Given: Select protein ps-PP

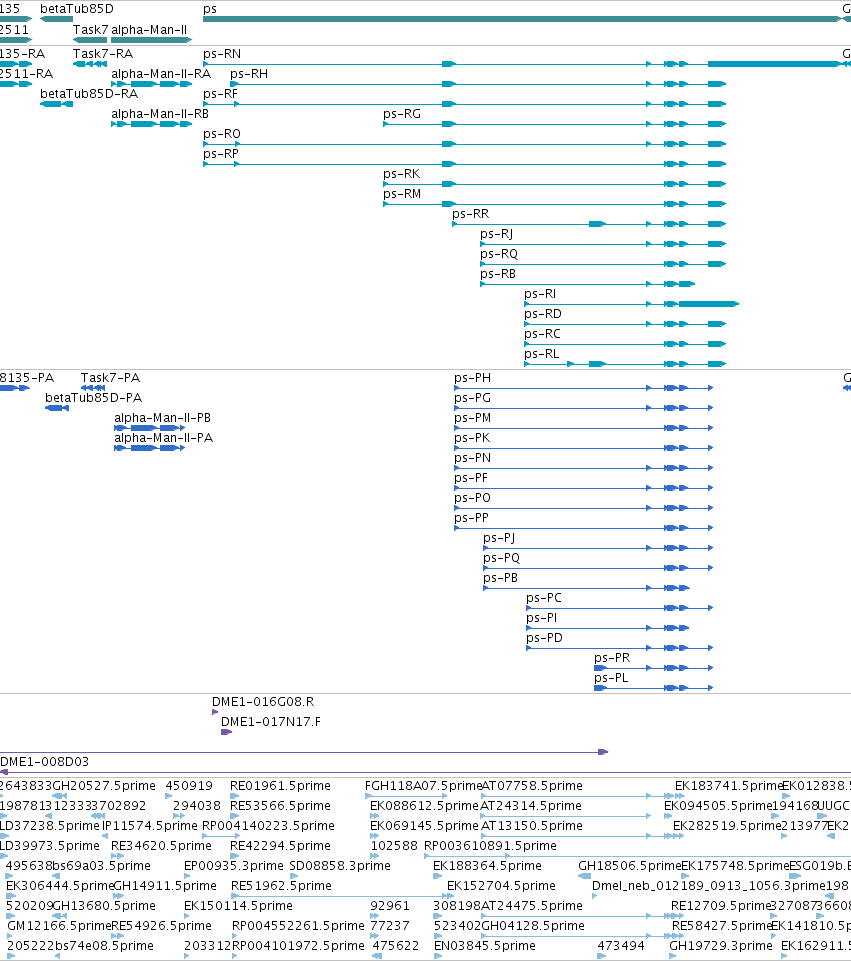Looking at the screenshot, I should (584, 528).
